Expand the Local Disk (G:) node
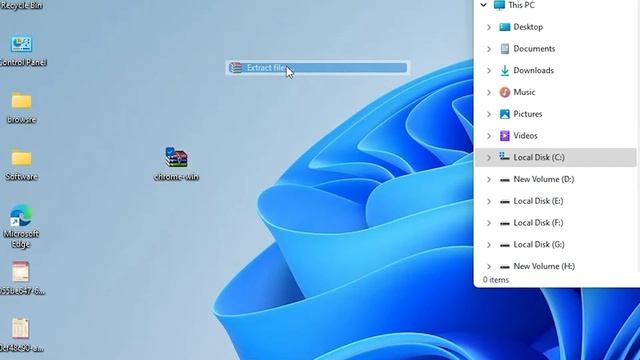This screenshot has height=360, width=640. pyautogui.click(x=489, y=244)
